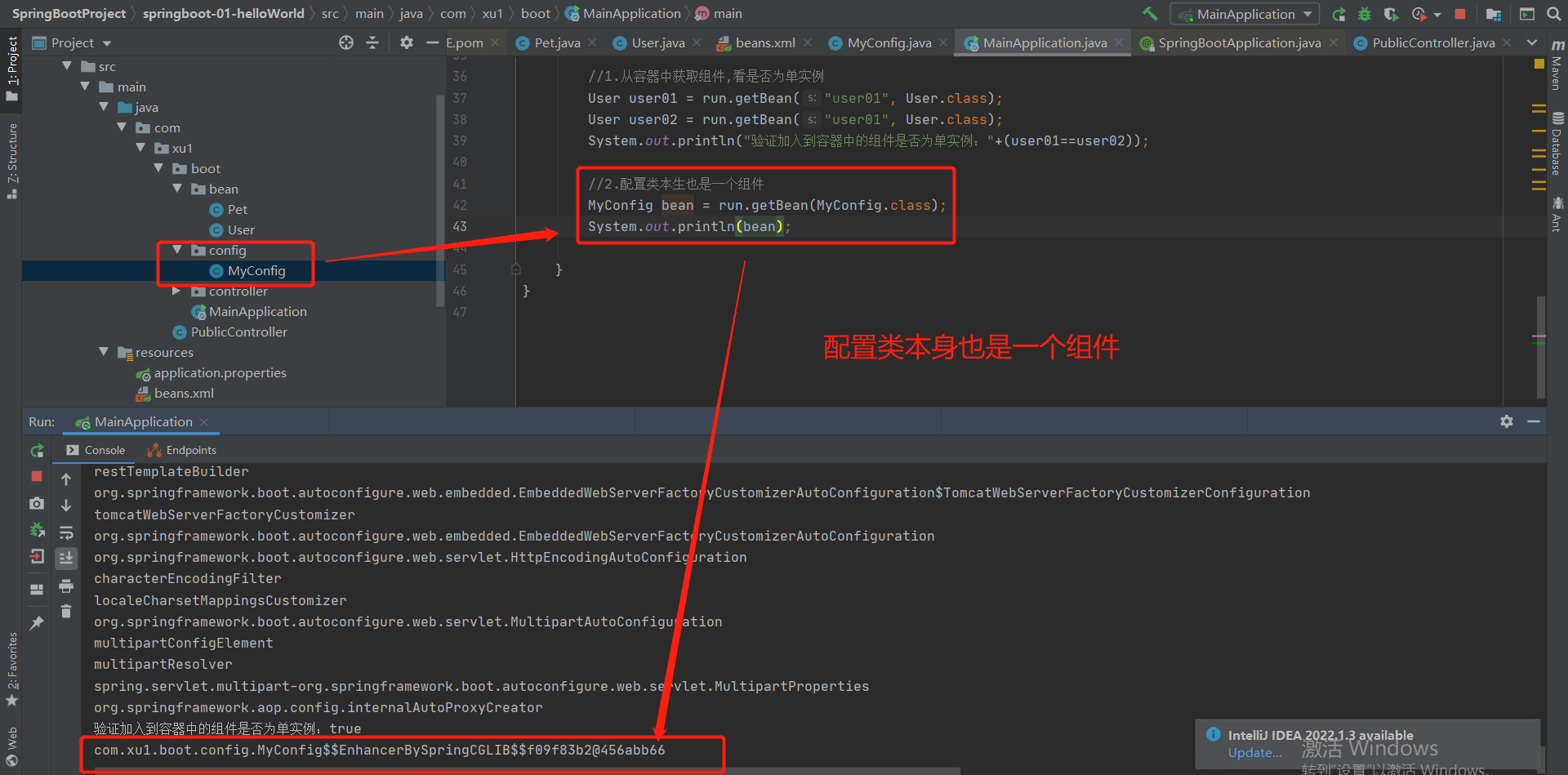Toggle scroll to end in the console
The width and height of the screenshot is (1568, 775).
(x=66, y=558)
